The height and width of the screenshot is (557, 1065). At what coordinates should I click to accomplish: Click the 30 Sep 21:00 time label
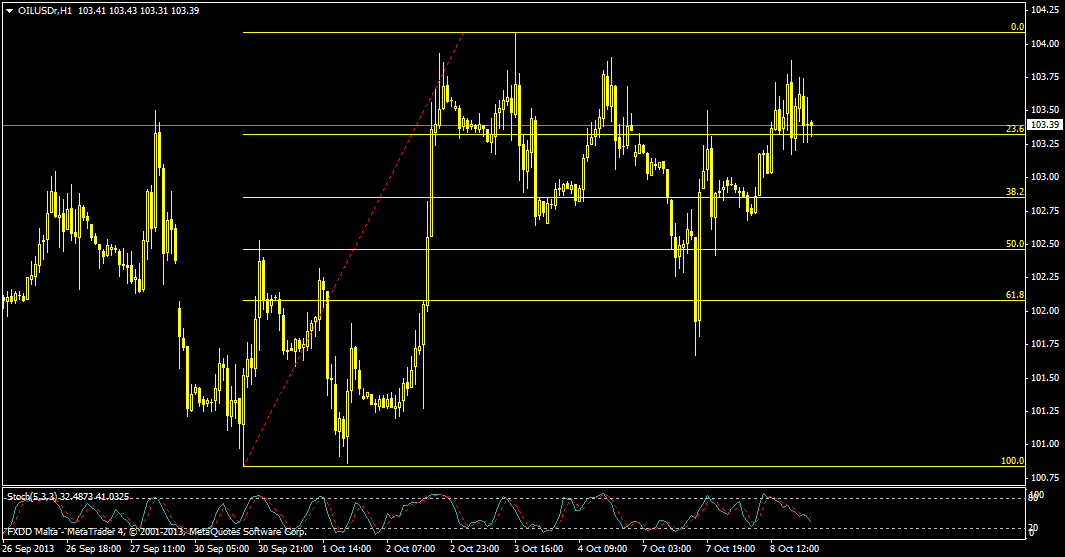point(285,549)
